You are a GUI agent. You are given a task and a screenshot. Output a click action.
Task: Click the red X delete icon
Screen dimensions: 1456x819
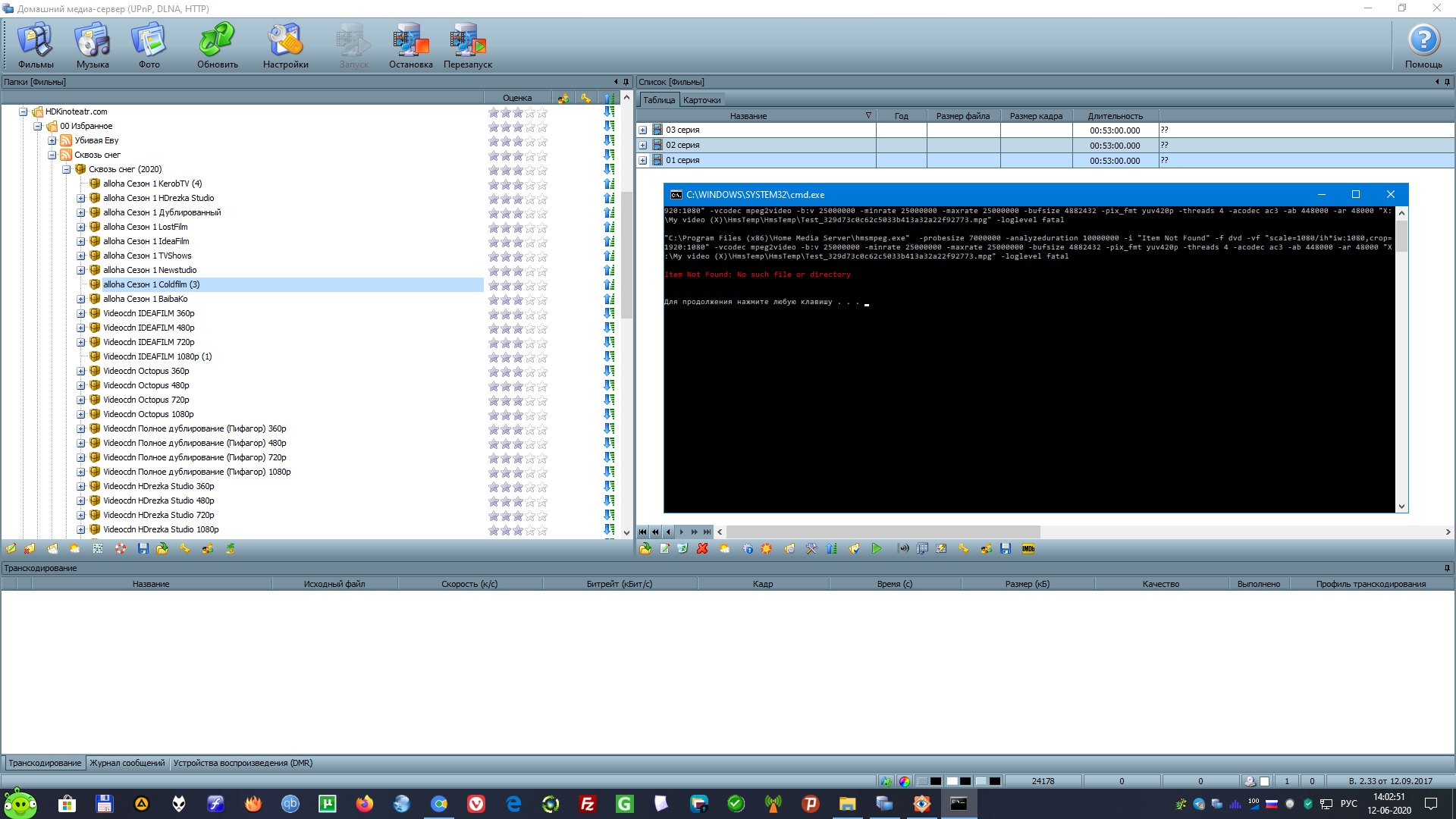[x=702, y=549]
